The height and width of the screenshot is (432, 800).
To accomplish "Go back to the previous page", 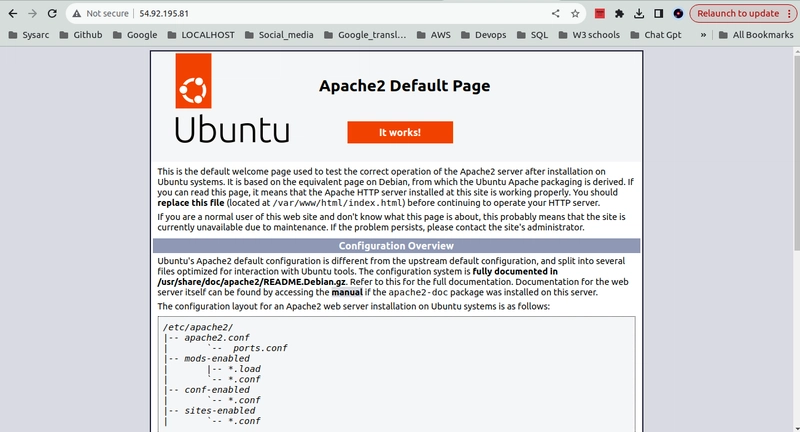I will [x=13, y=14].
